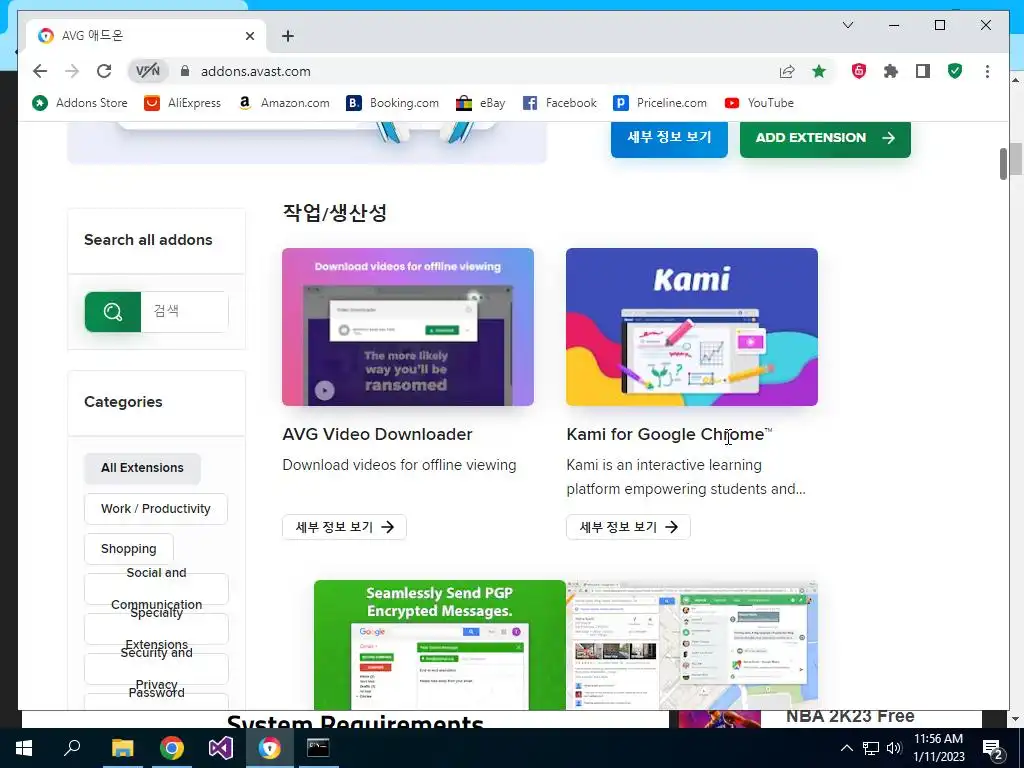Select Security and Privacy category

pyautogui.click(x=156, y=668)
